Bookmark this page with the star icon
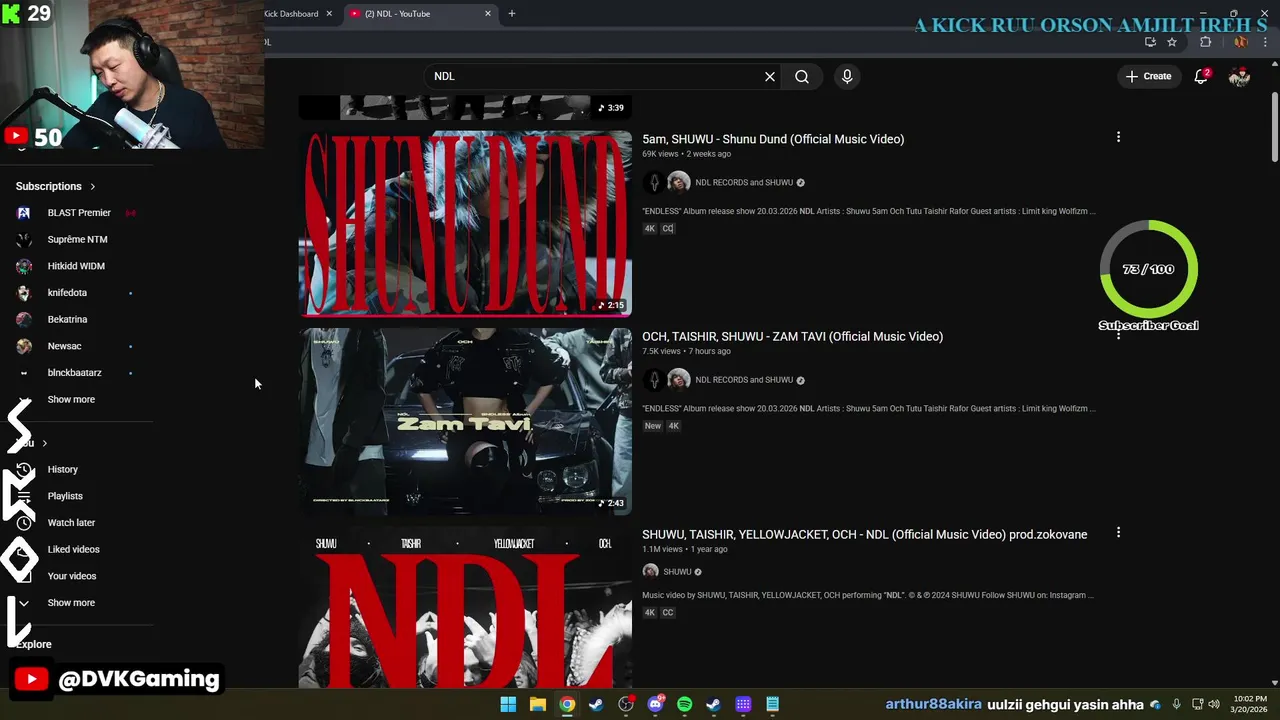The width and height of the screenshot is (1280, 720). 1172,42
